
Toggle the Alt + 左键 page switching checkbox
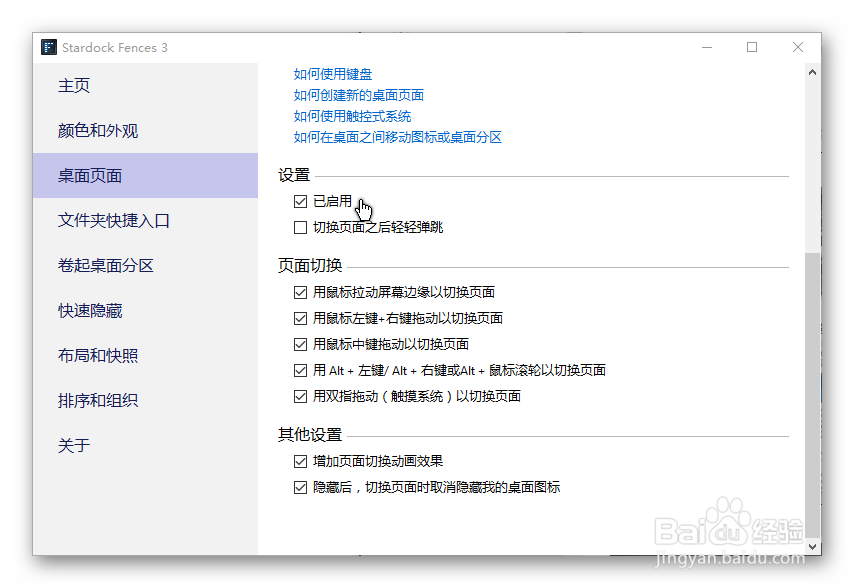pos(300,370)
